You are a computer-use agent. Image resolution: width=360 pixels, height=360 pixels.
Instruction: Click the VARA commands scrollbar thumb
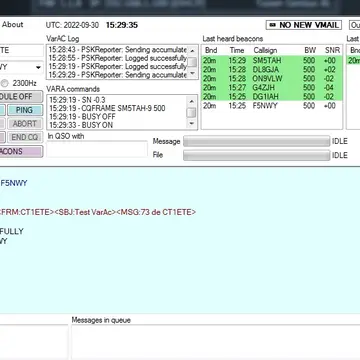click(x=192, y=113)
